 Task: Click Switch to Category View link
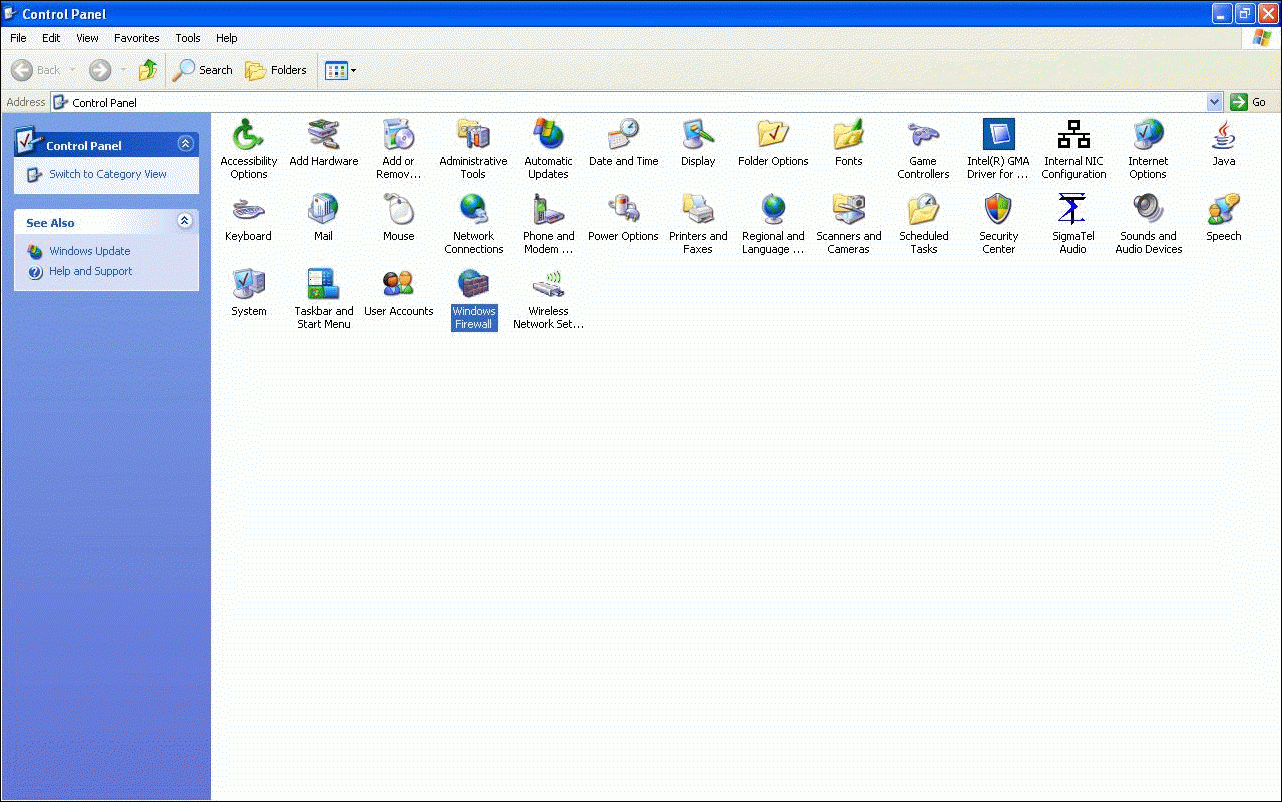[x=108, y=174]
